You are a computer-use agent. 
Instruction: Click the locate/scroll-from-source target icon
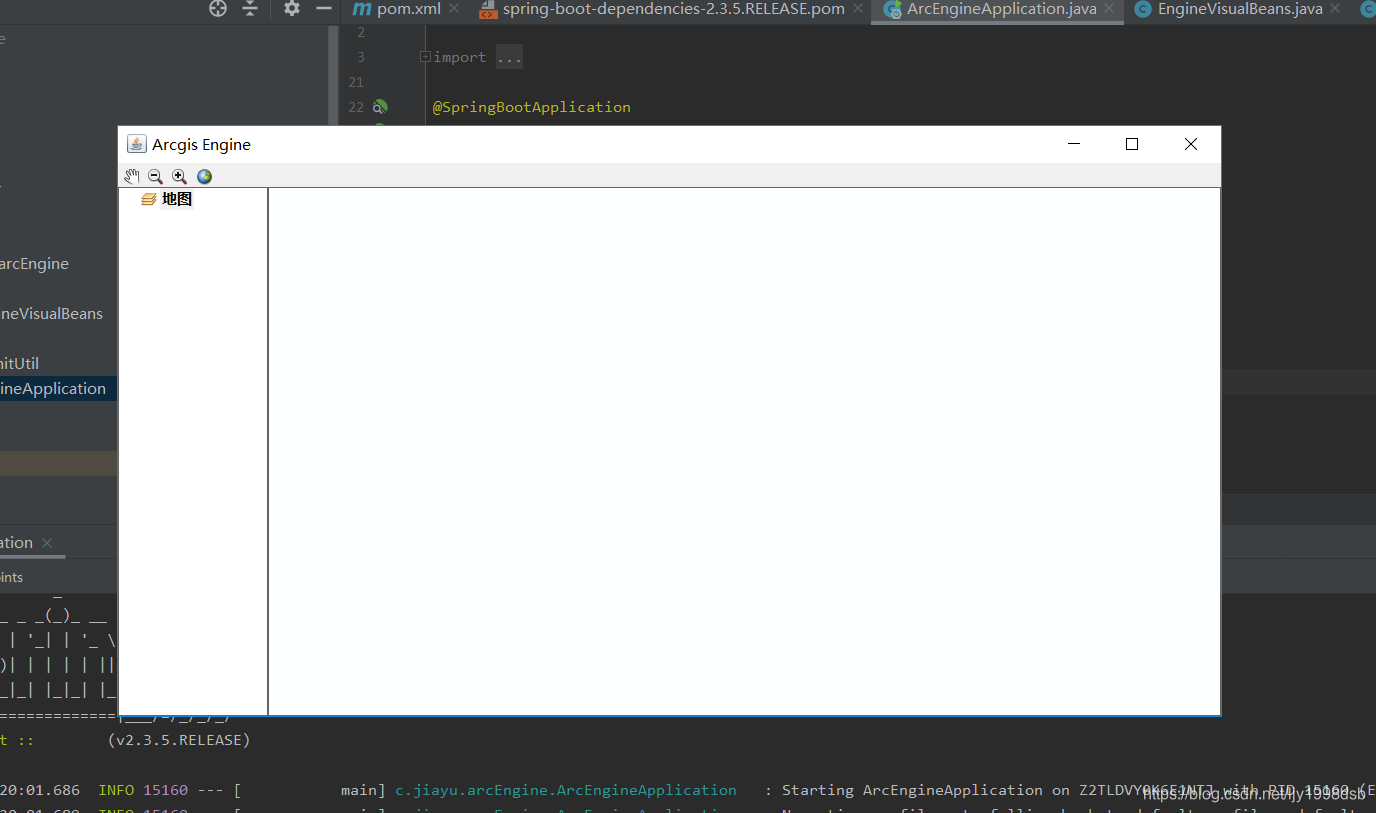218,8
